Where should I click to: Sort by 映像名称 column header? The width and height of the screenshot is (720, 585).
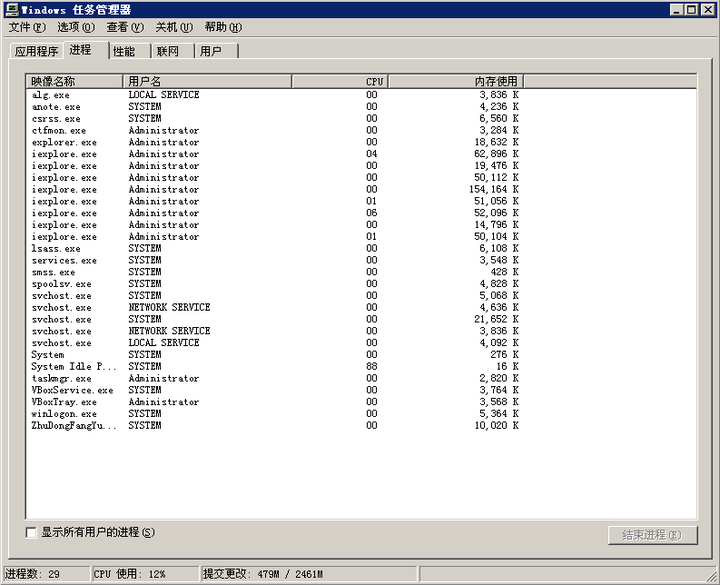click(x=74, y=81)
